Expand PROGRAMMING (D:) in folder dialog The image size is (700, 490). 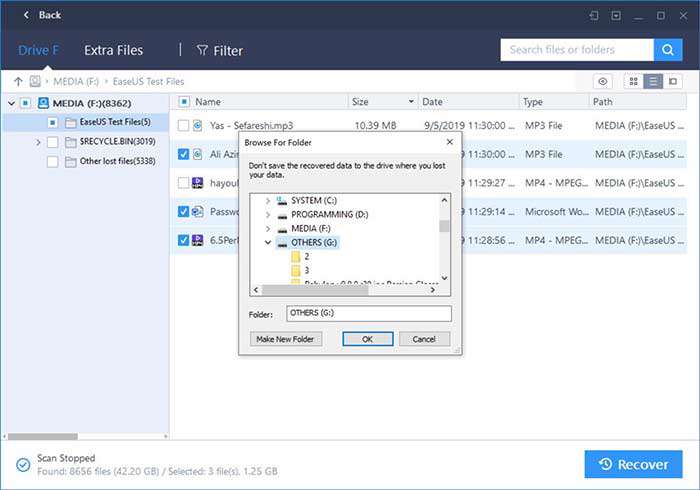point(268,215)
